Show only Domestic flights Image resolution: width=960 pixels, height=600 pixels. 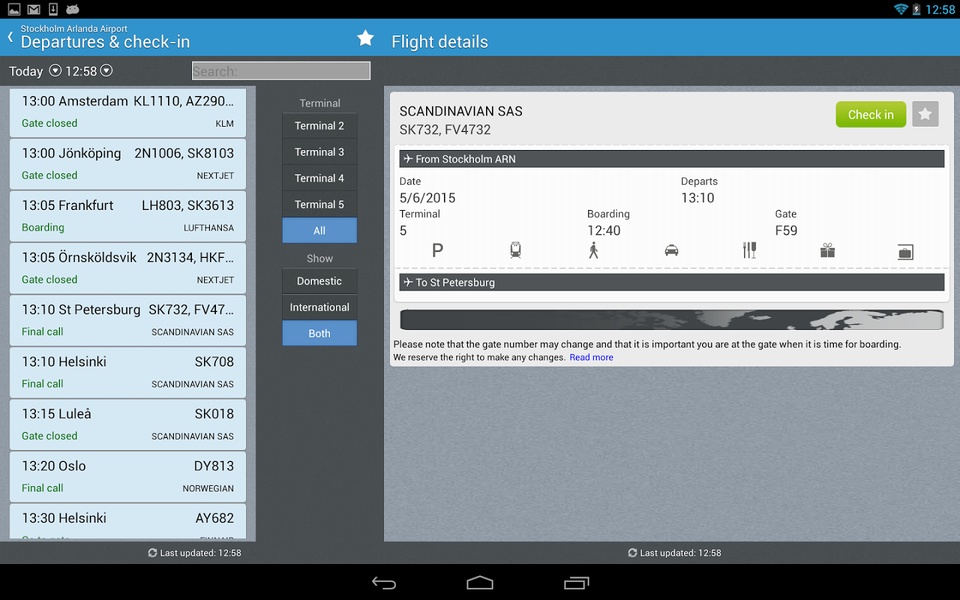coord(320,282)
